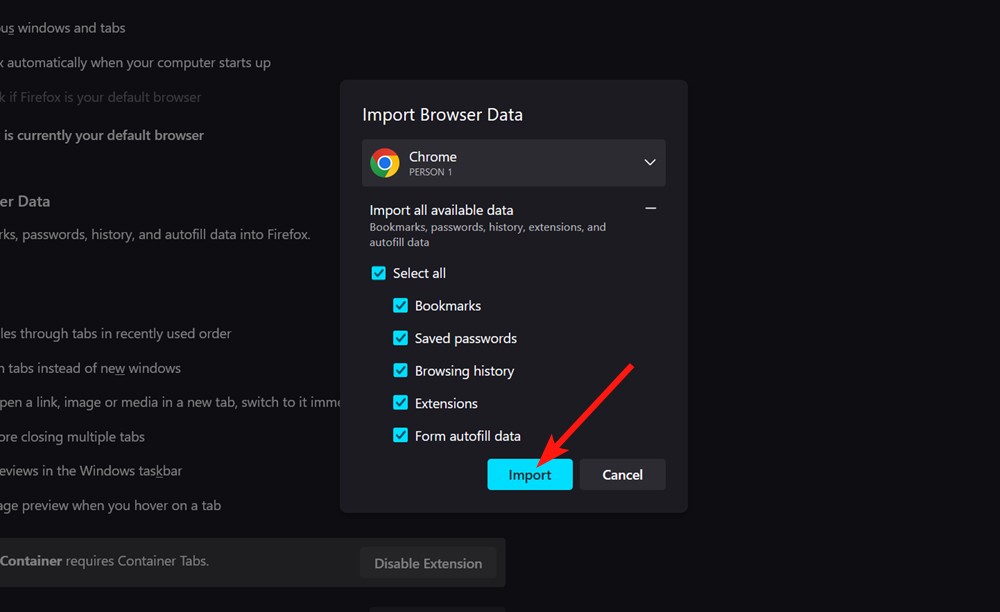
Task: Click 'previews in the Windows taskbar' setting text
Action: [91, 471]
